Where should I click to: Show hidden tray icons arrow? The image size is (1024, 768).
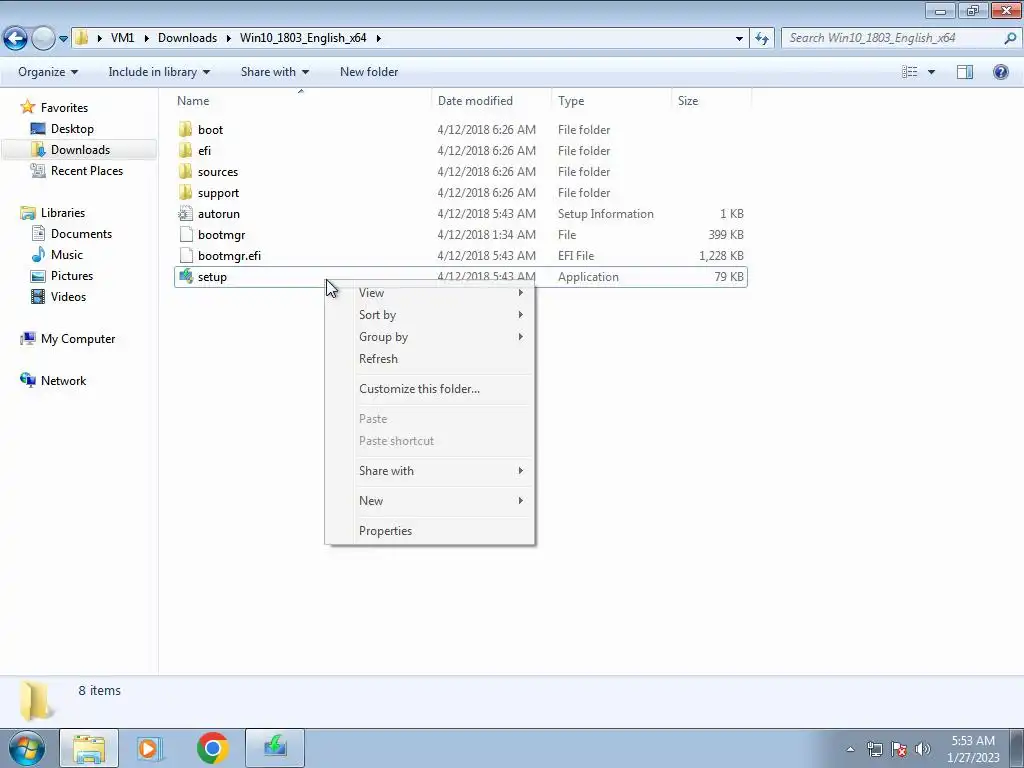point(850,749)
